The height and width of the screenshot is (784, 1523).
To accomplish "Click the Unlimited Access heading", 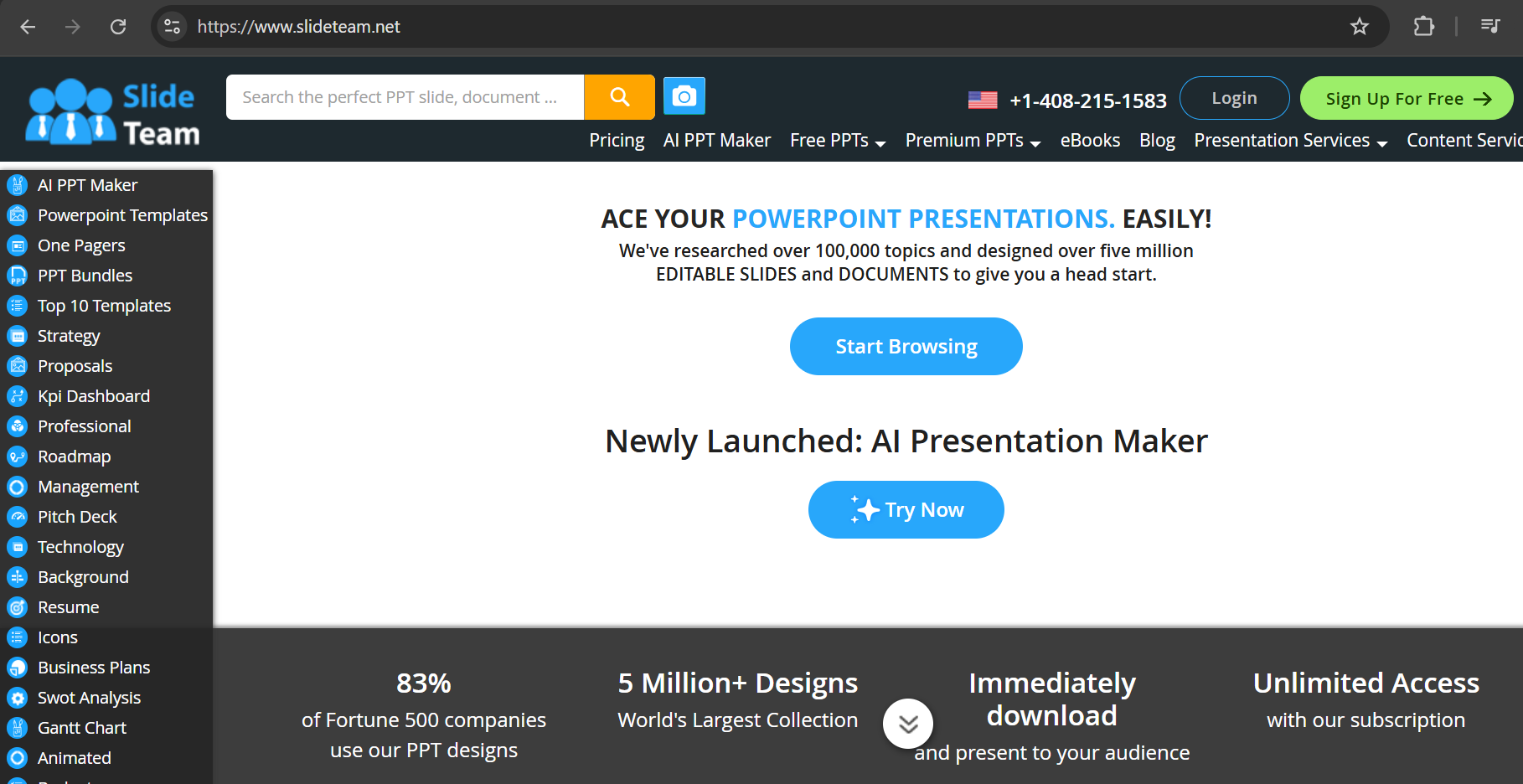I will pyautogui.click(x=1366, y=683).
